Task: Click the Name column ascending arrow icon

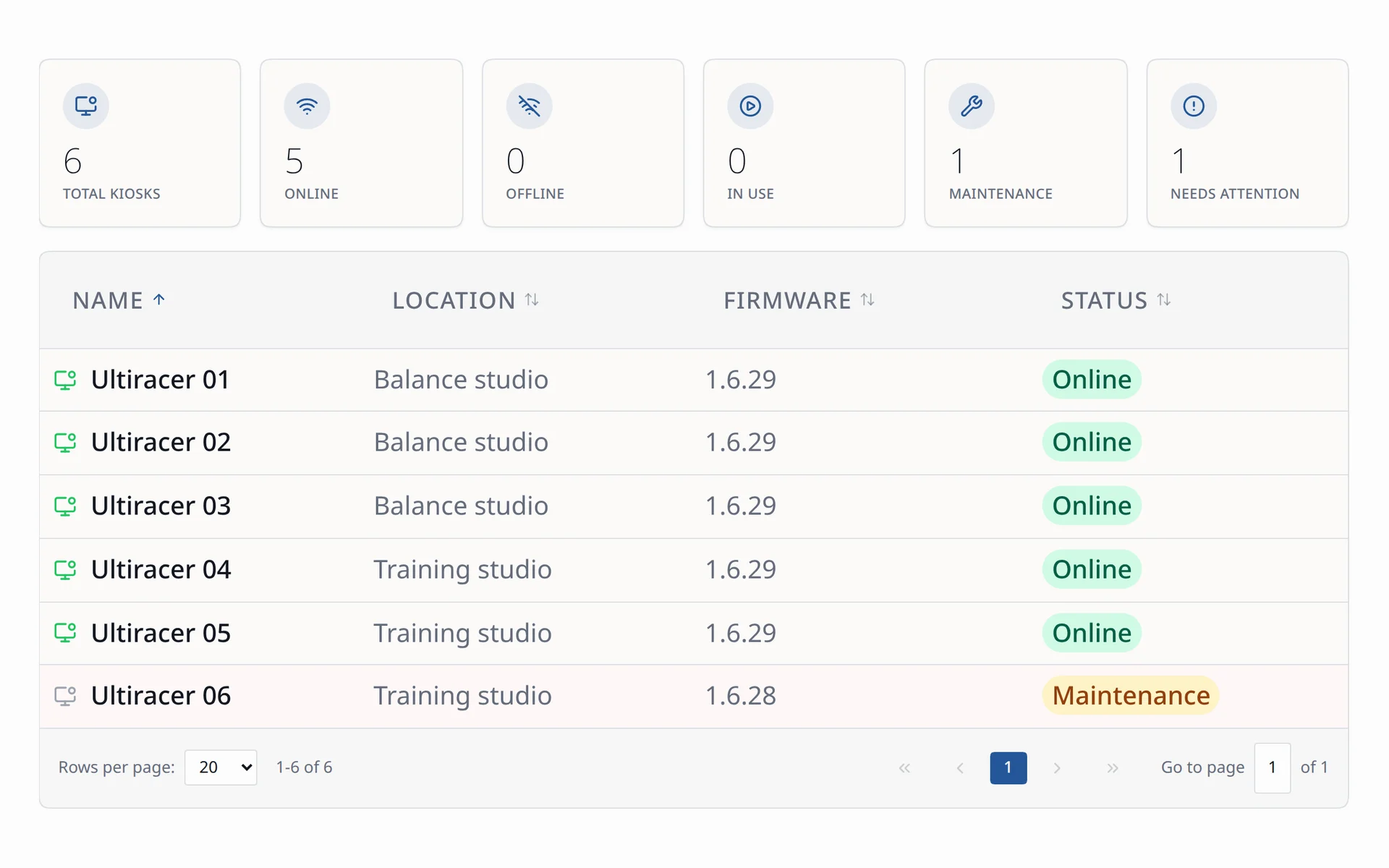Action: 159,299
